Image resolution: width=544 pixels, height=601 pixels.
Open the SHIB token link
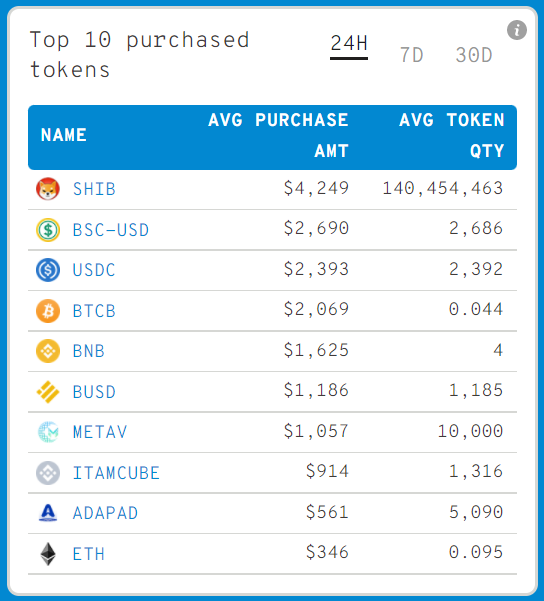coord(94,189)
